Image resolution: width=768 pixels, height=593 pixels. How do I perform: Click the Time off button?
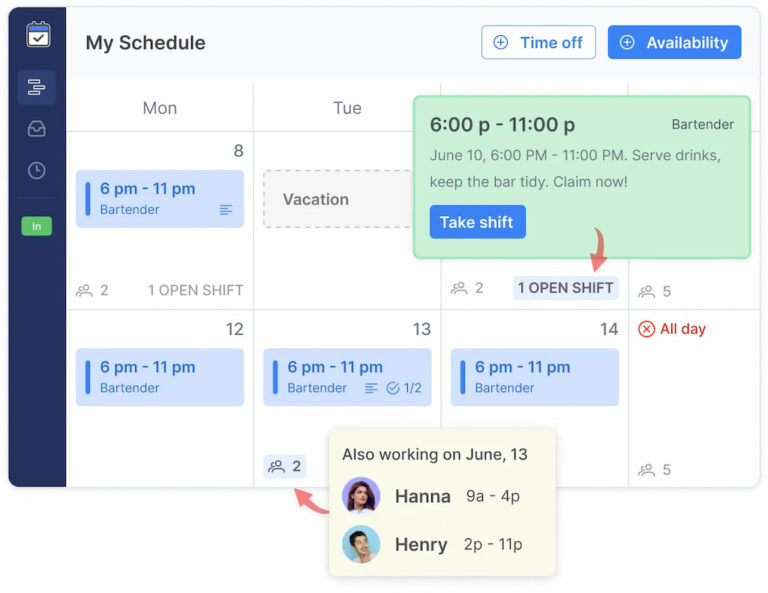538,43
